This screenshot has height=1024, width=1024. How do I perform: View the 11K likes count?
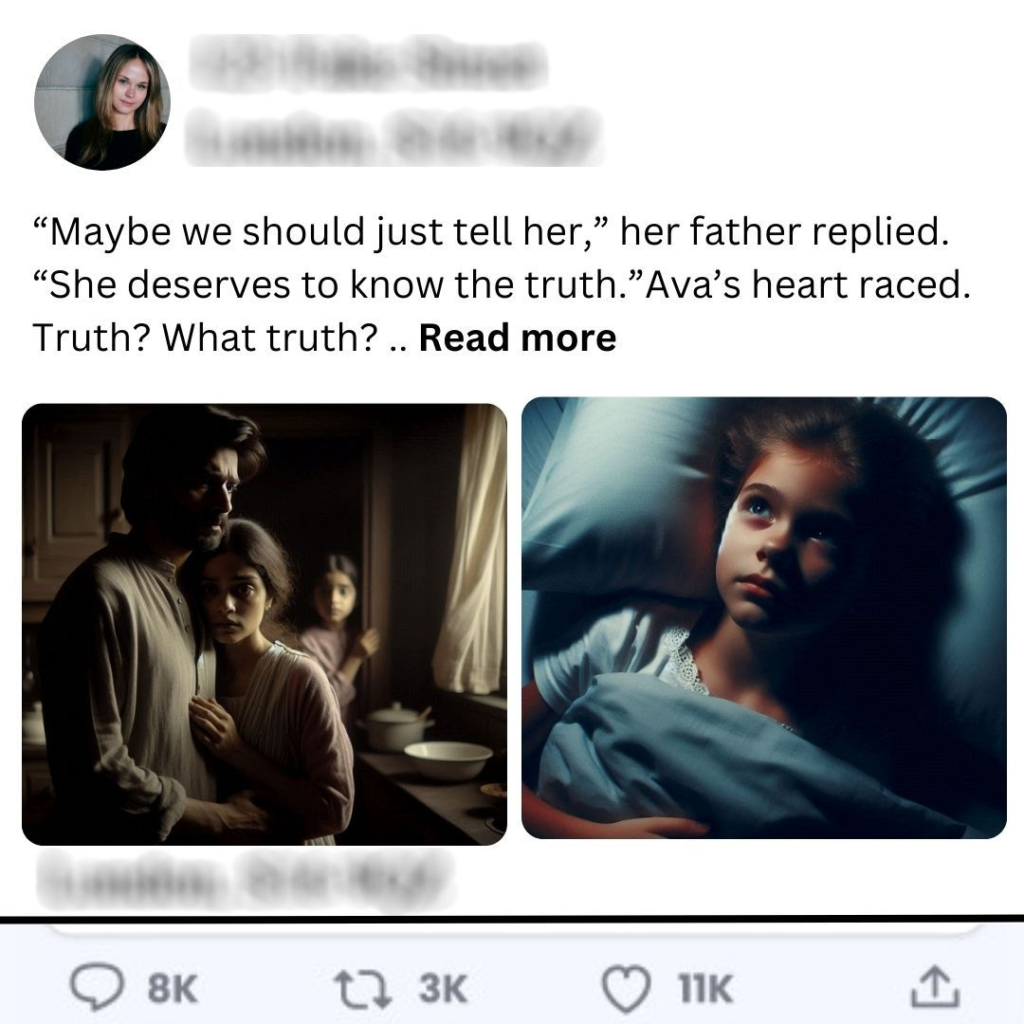705,988
